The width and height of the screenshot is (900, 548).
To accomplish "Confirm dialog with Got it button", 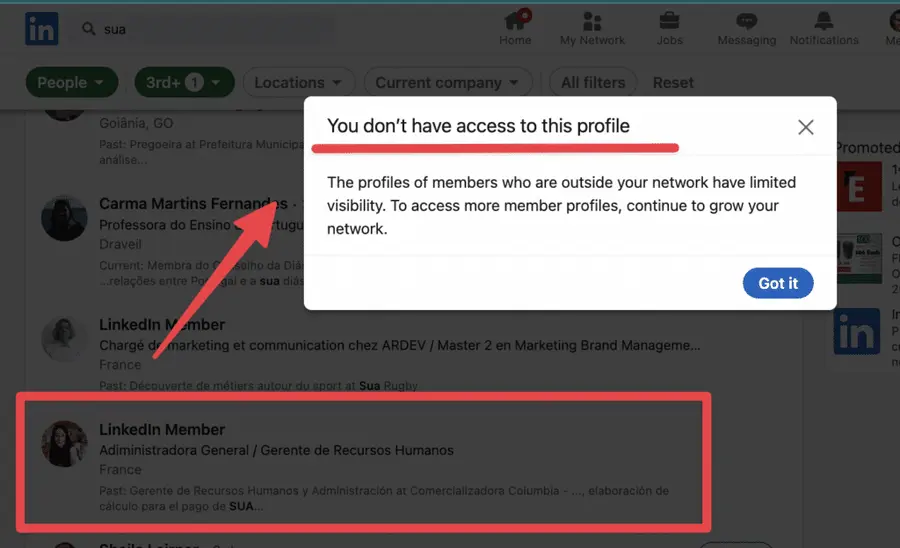I will pyautogui.click(x=778, y=283).
